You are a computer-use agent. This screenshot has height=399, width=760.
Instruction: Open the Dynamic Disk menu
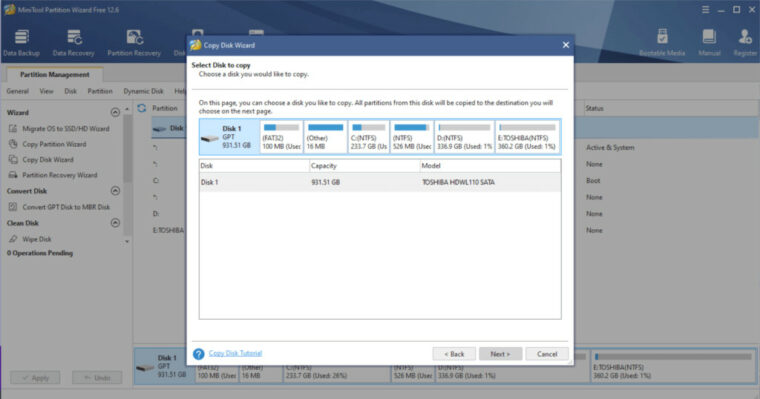coord(143,91)
